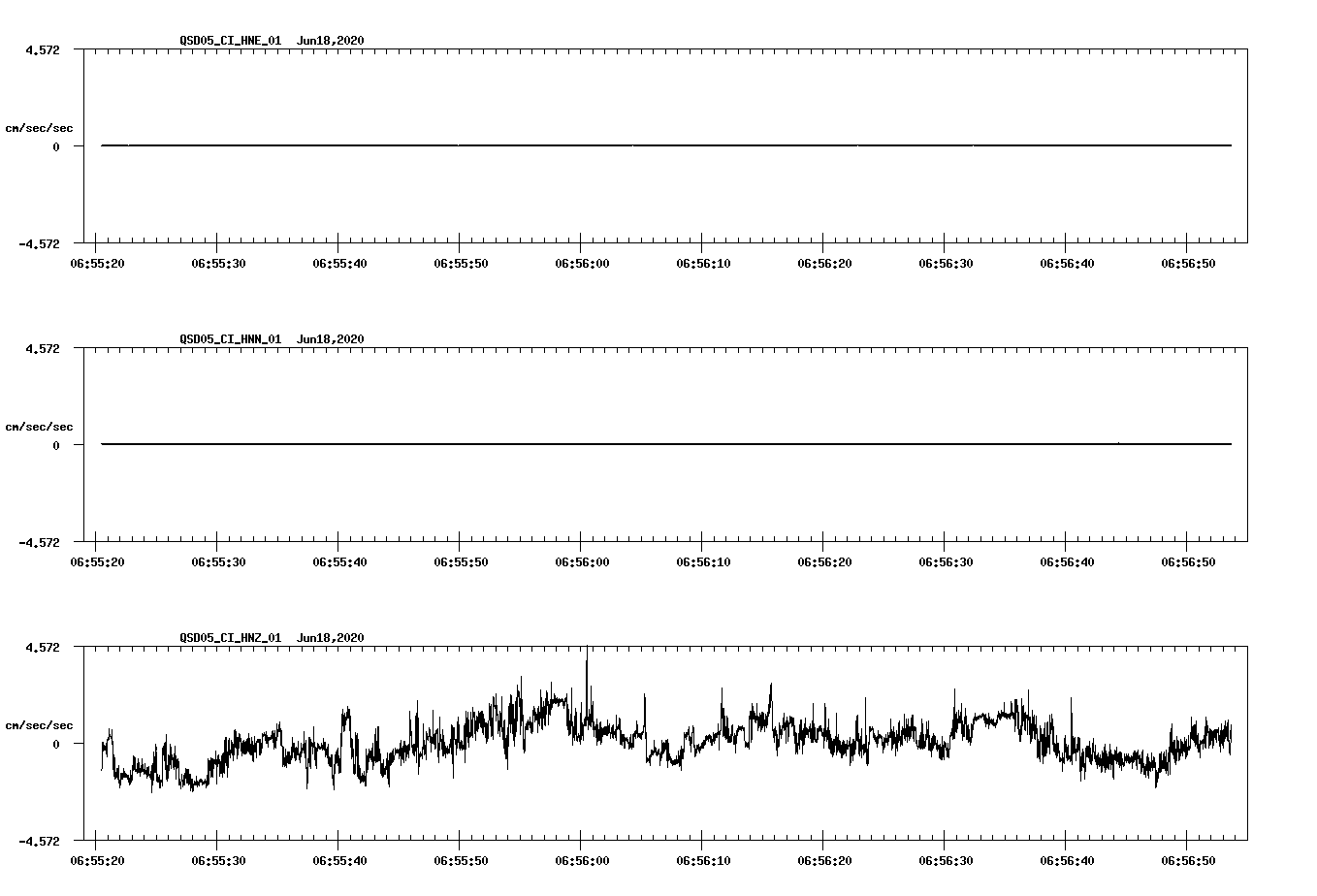Click the 0 axis label on HNN plot
The height and width of the screenshot is (896, 1317).
56,446
